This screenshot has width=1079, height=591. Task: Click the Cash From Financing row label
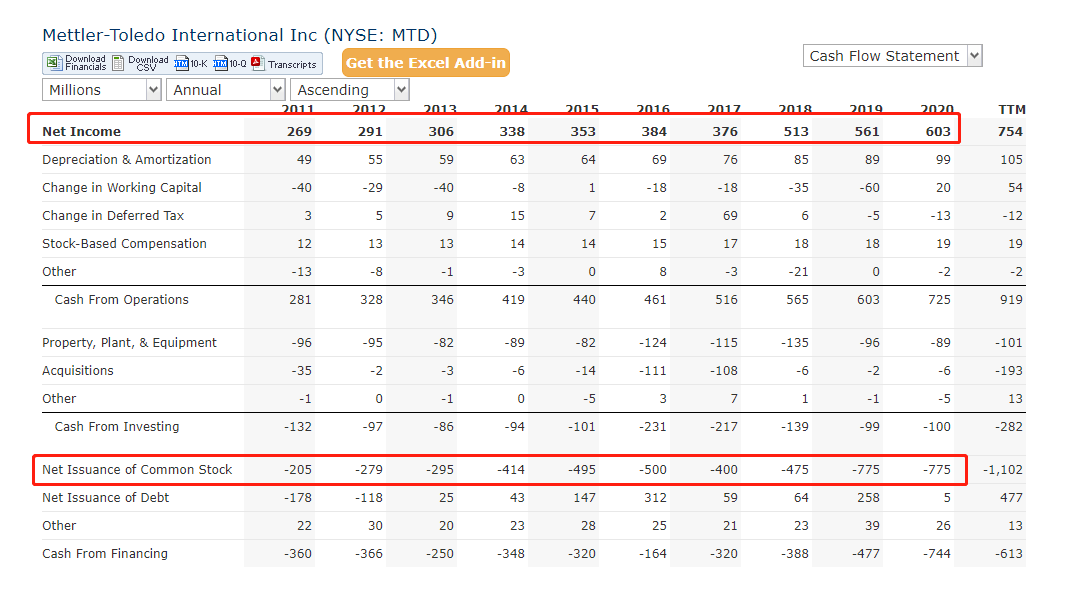tap(105, 554)
